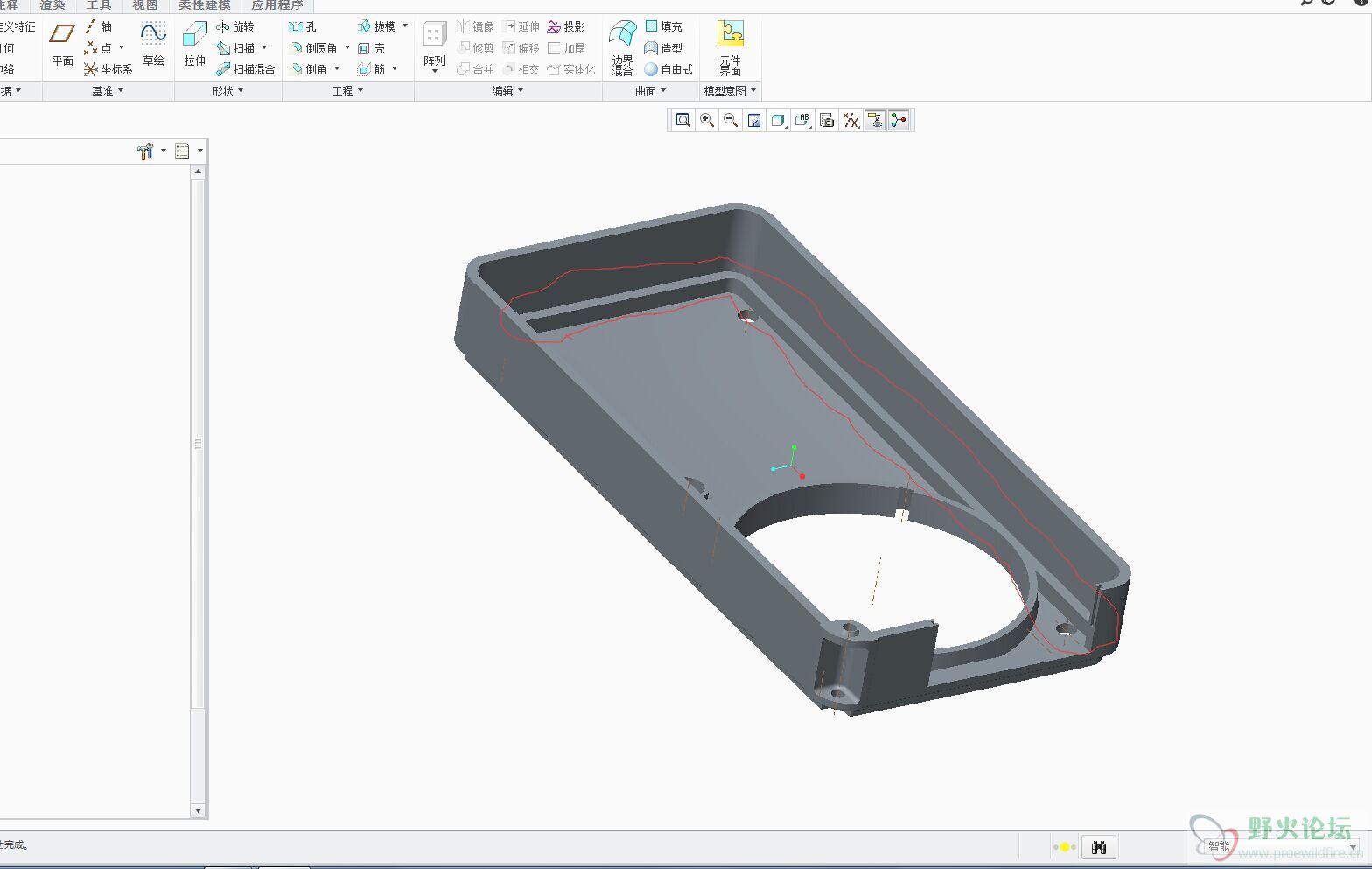Image resolution: width=1372 pixels, height=869 pixels.
Task: Create a 坐标系 (Coordinate system)
Action: (x=108, y=69)
